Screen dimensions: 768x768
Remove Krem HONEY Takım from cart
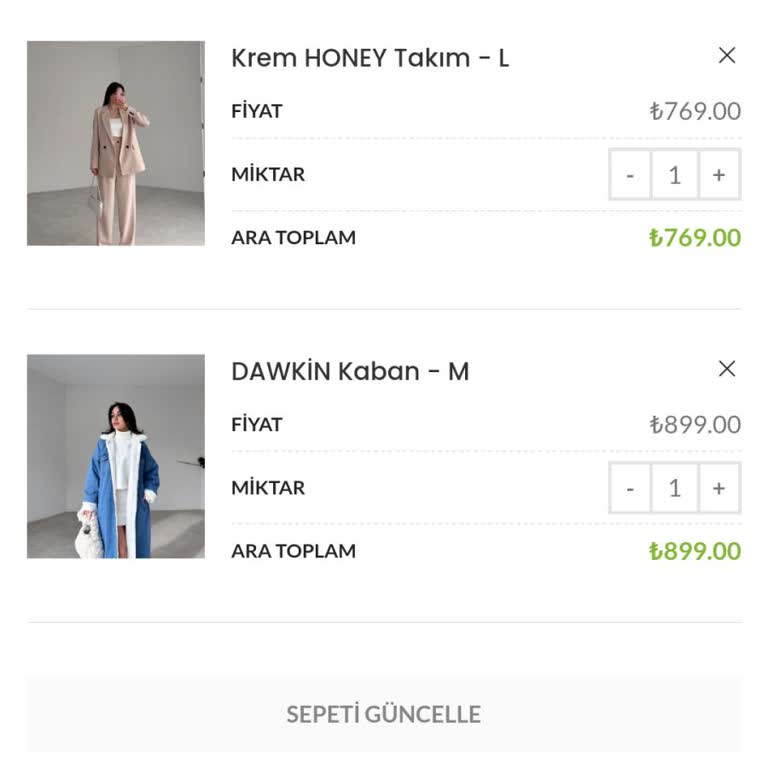727,56
